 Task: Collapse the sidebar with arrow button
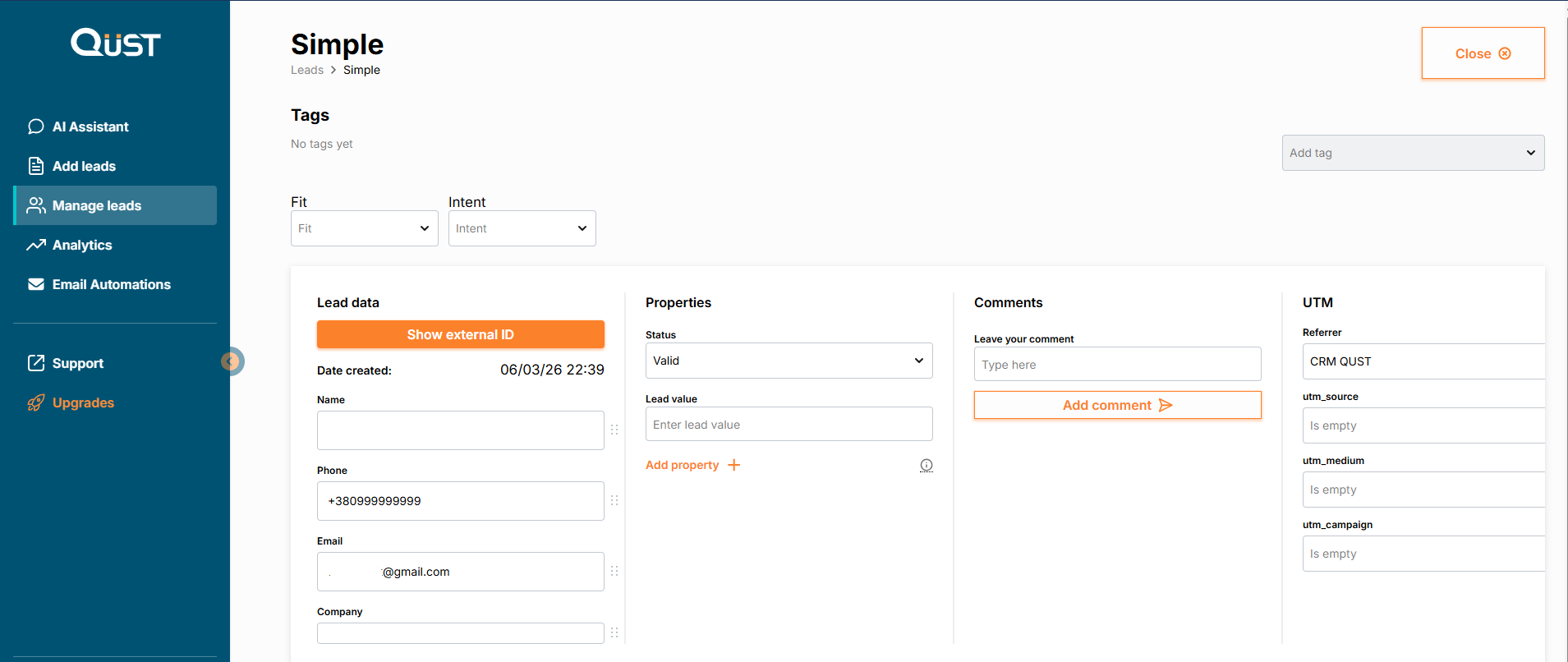click(x=232, y=361)
